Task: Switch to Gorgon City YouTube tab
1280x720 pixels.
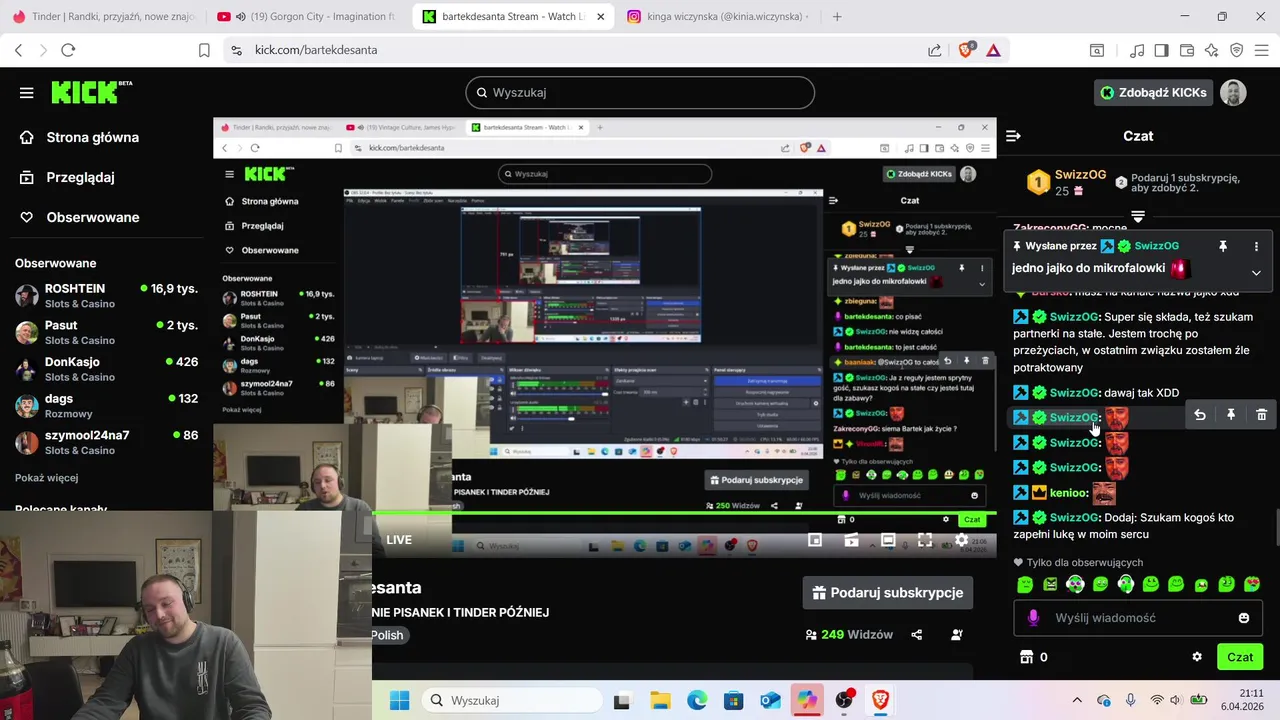Action: coord(308,16)
